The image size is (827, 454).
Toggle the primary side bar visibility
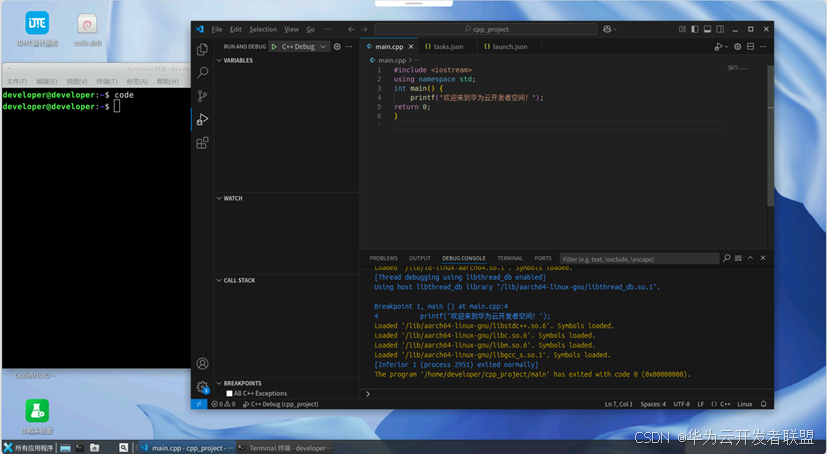coord(695,29)
